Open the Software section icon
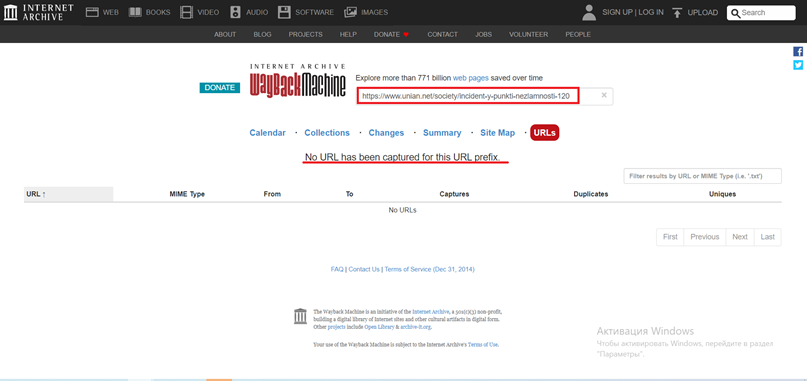 point(284,12)
